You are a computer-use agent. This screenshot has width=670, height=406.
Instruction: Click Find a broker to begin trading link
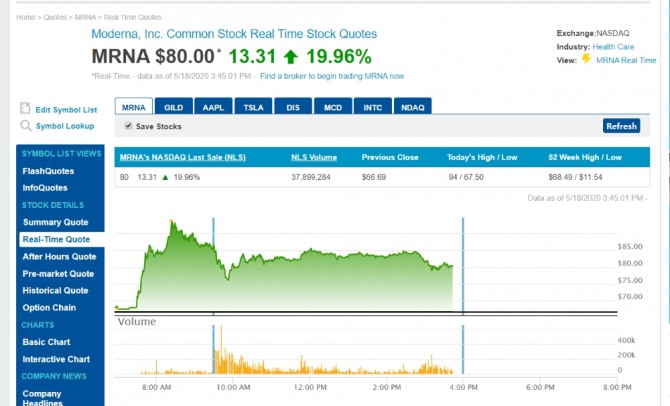(332, 76)
